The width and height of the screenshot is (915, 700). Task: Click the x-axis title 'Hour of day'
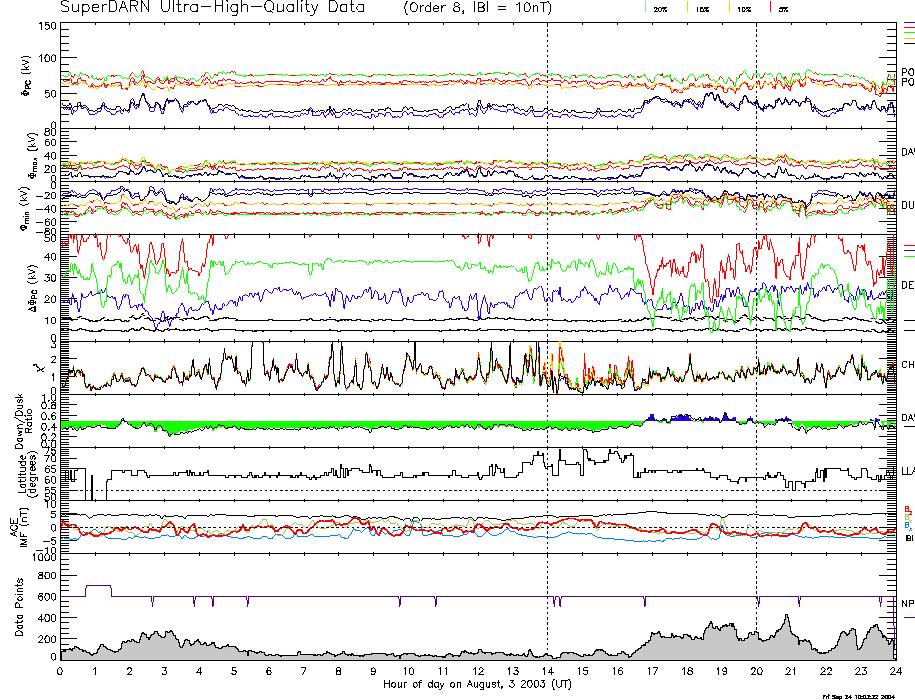coord(477,685)
